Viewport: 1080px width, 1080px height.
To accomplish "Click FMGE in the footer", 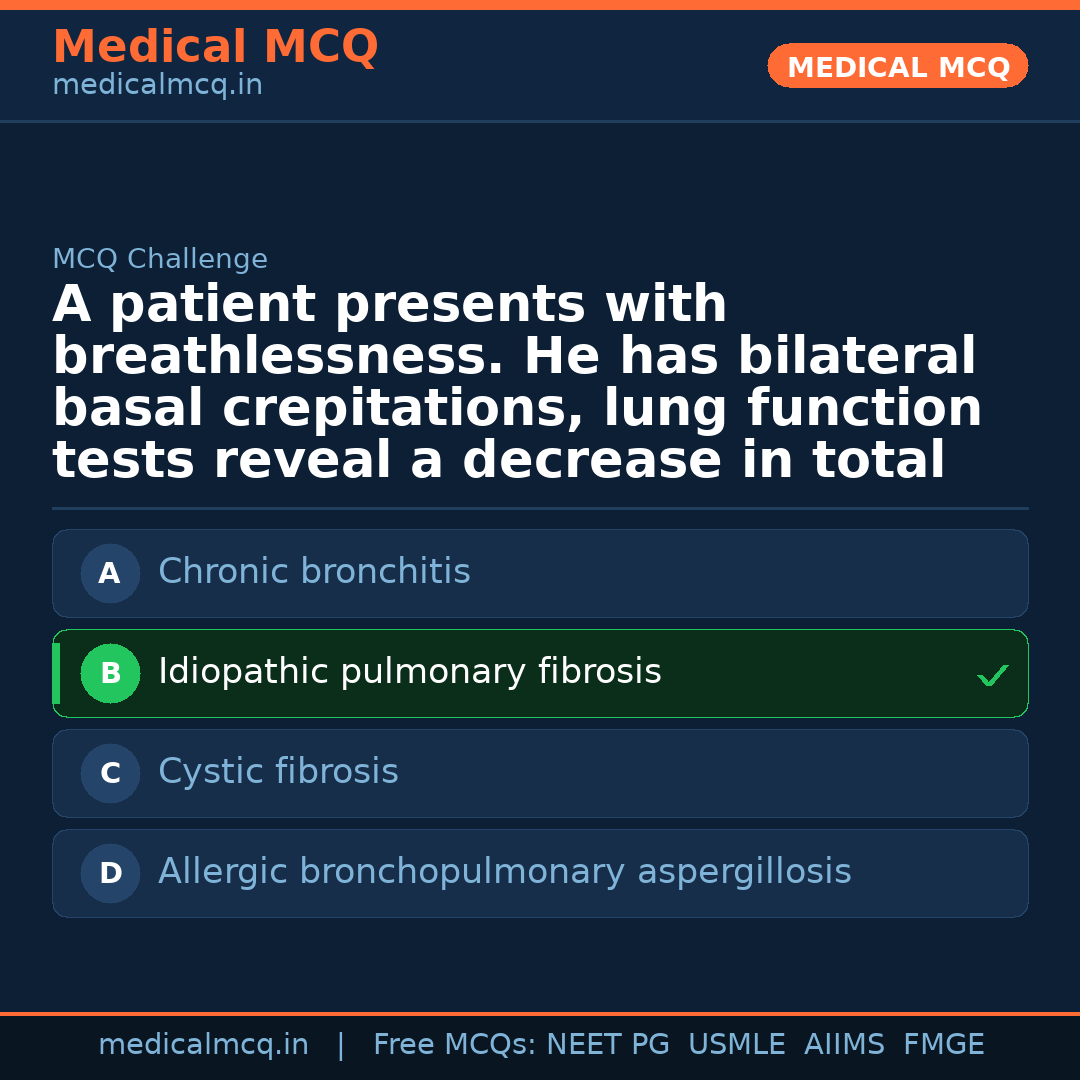I will tap(943, 1045).
